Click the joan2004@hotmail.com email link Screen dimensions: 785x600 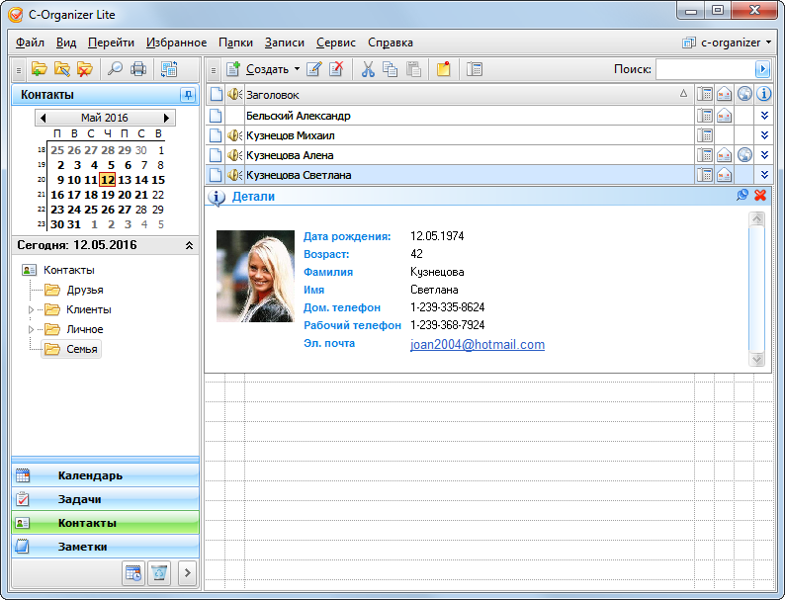click(x=477, y=344)
